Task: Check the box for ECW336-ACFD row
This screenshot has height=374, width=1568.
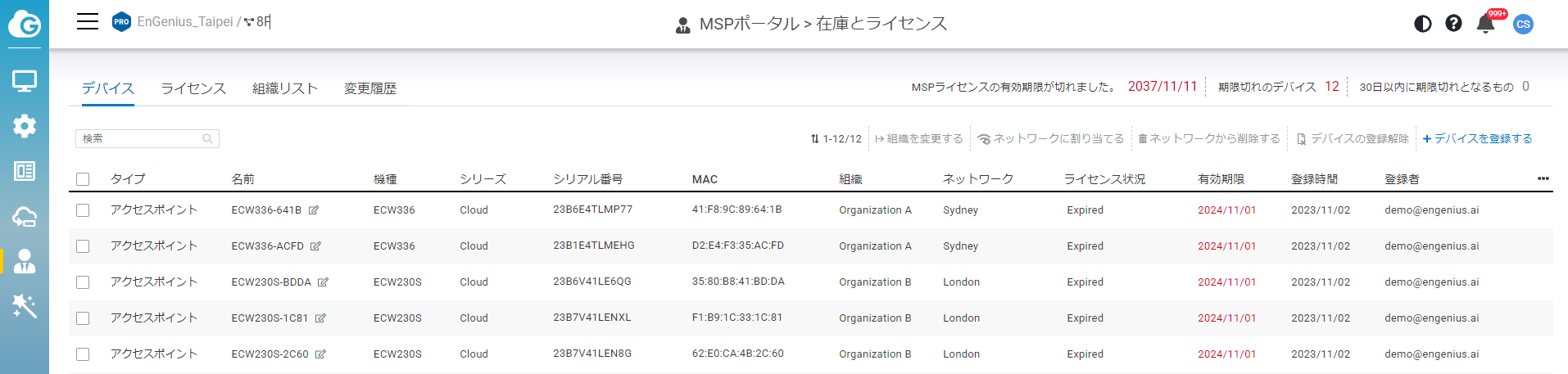Action: tap(83, 246)
